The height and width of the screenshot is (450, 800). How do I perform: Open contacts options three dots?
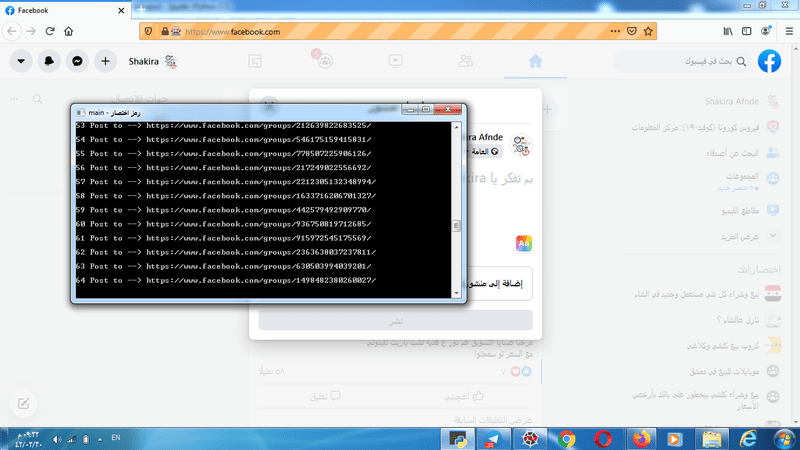tap(14, 99)
